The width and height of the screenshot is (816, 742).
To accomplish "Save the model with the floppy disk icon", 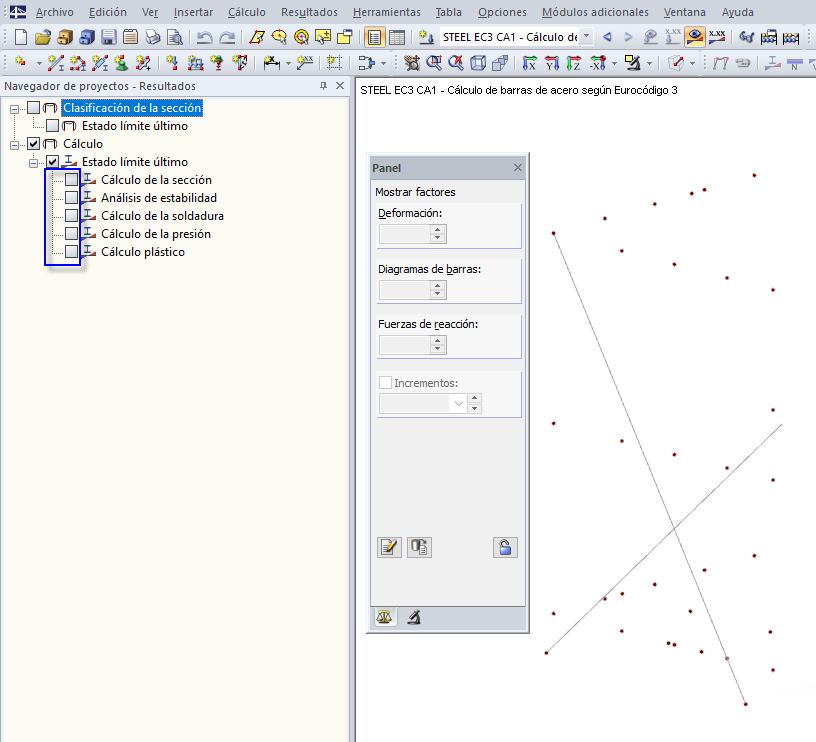I will click(x=108, y=37).
